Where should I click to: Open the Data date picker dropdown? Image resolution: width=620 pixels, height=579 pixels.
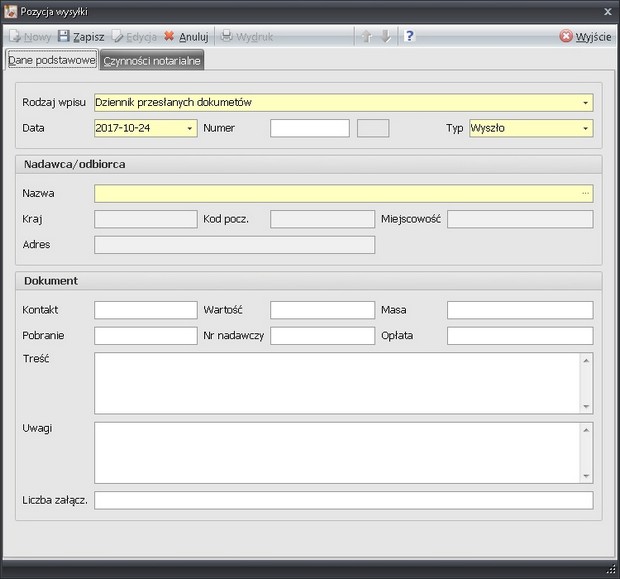click(x=190, y=128)
